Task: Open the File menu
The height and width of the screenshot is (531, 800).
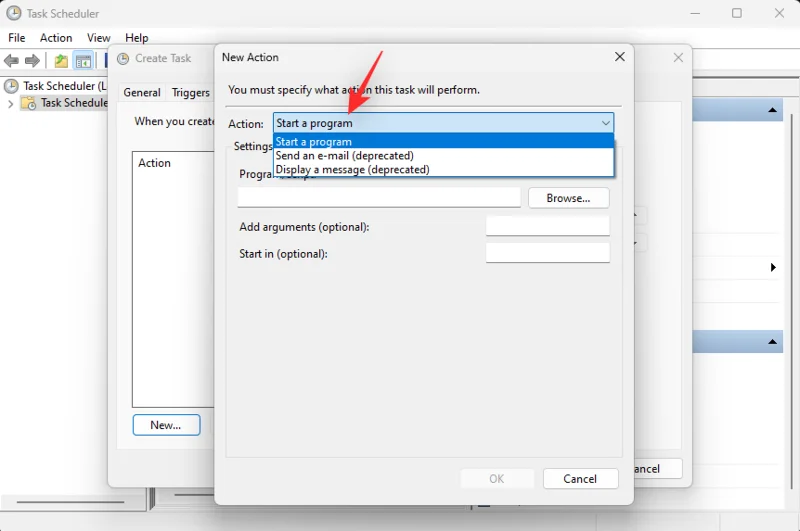Action: tap(16, 38)
